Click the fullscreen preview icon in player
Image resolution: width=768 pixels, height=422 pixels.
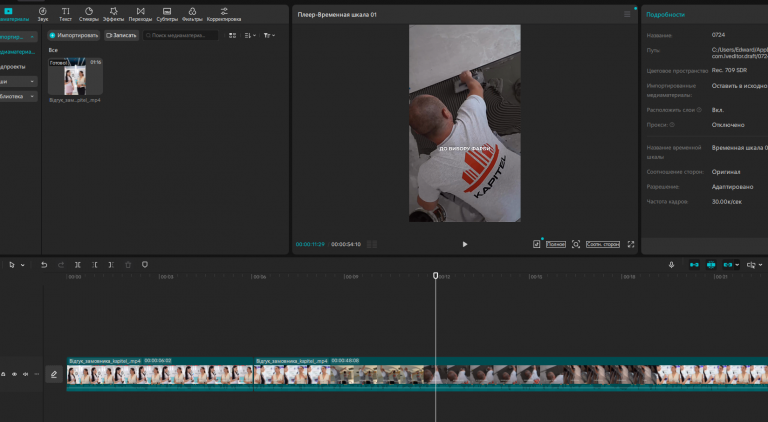pos(631,244)
